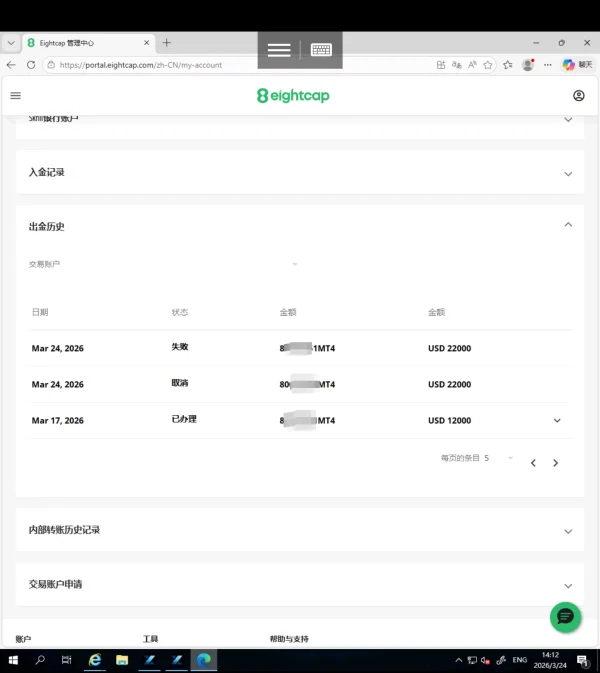
Task: Refresh the browser page
Action: (31, 65)
